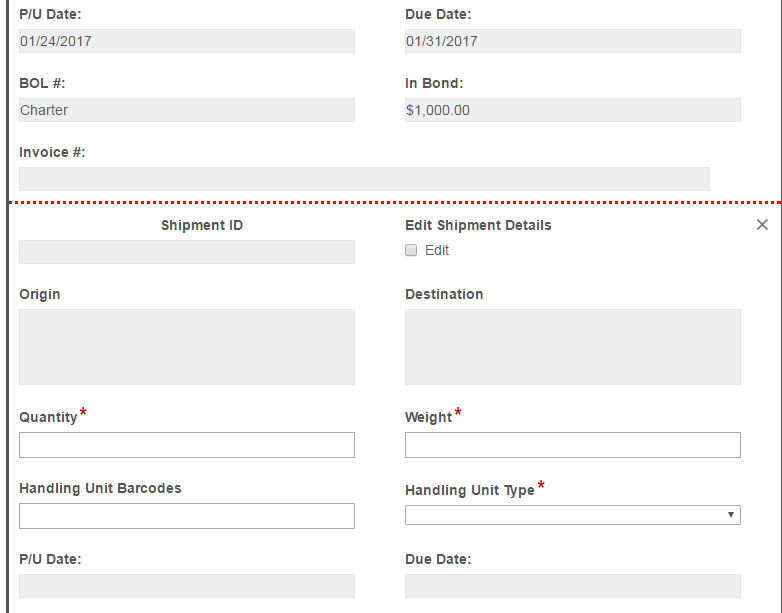The width and height of the screenshot is (782, 613).
Task: Click the Invoice # field
Action: pyautogui.click(x=364, y=179)
